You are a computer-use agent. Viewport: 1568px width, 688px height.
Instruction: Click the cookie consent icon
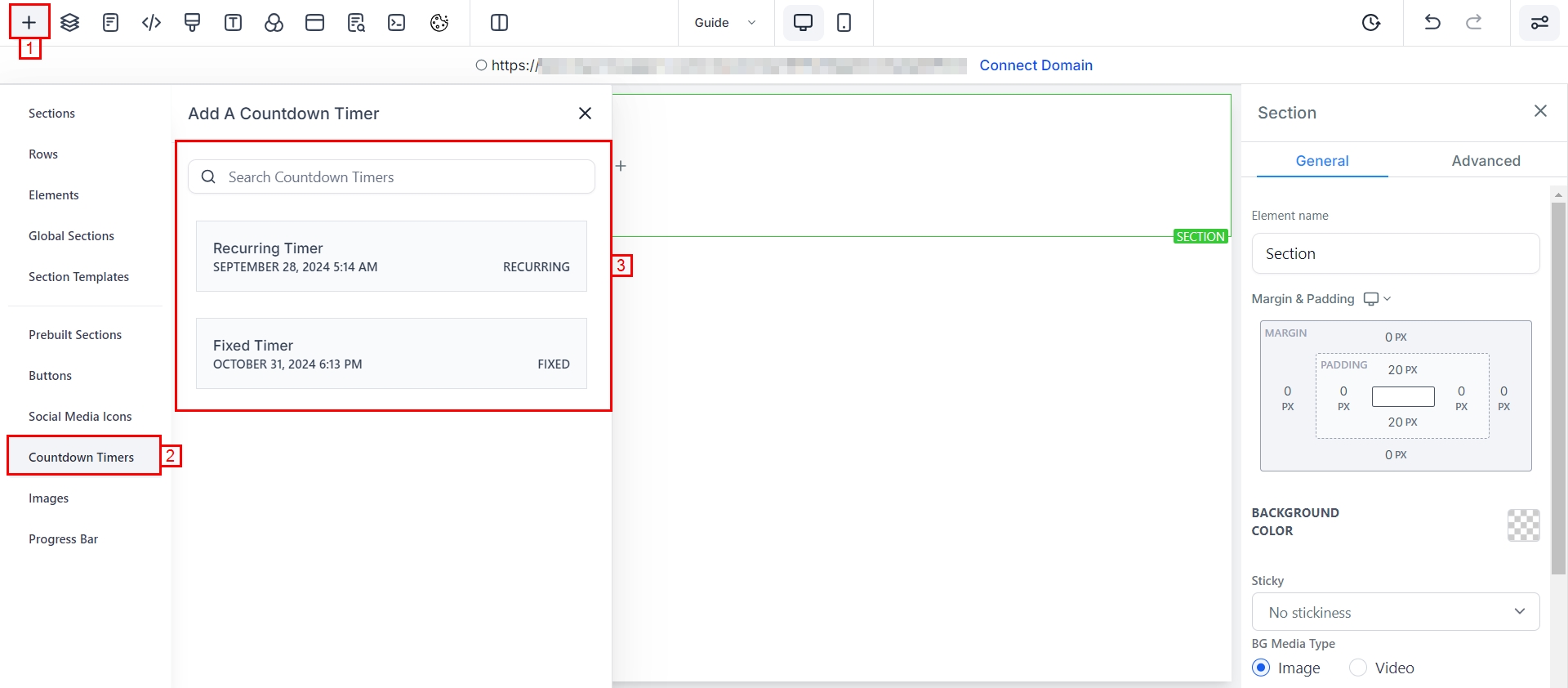[439, 23]
